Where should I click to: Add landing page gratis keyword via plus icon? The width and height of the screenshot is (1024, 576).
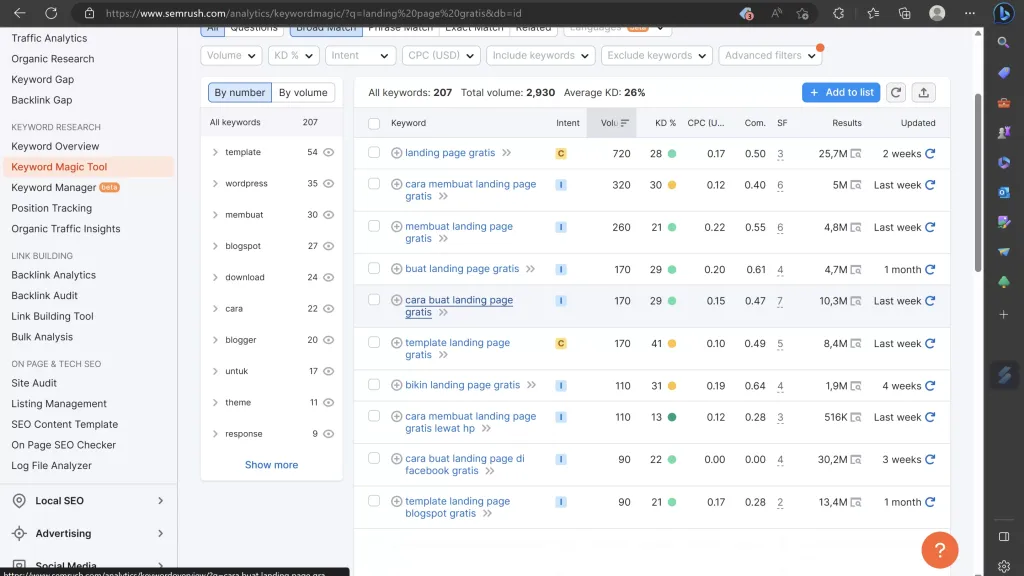[x=396, y=153]
